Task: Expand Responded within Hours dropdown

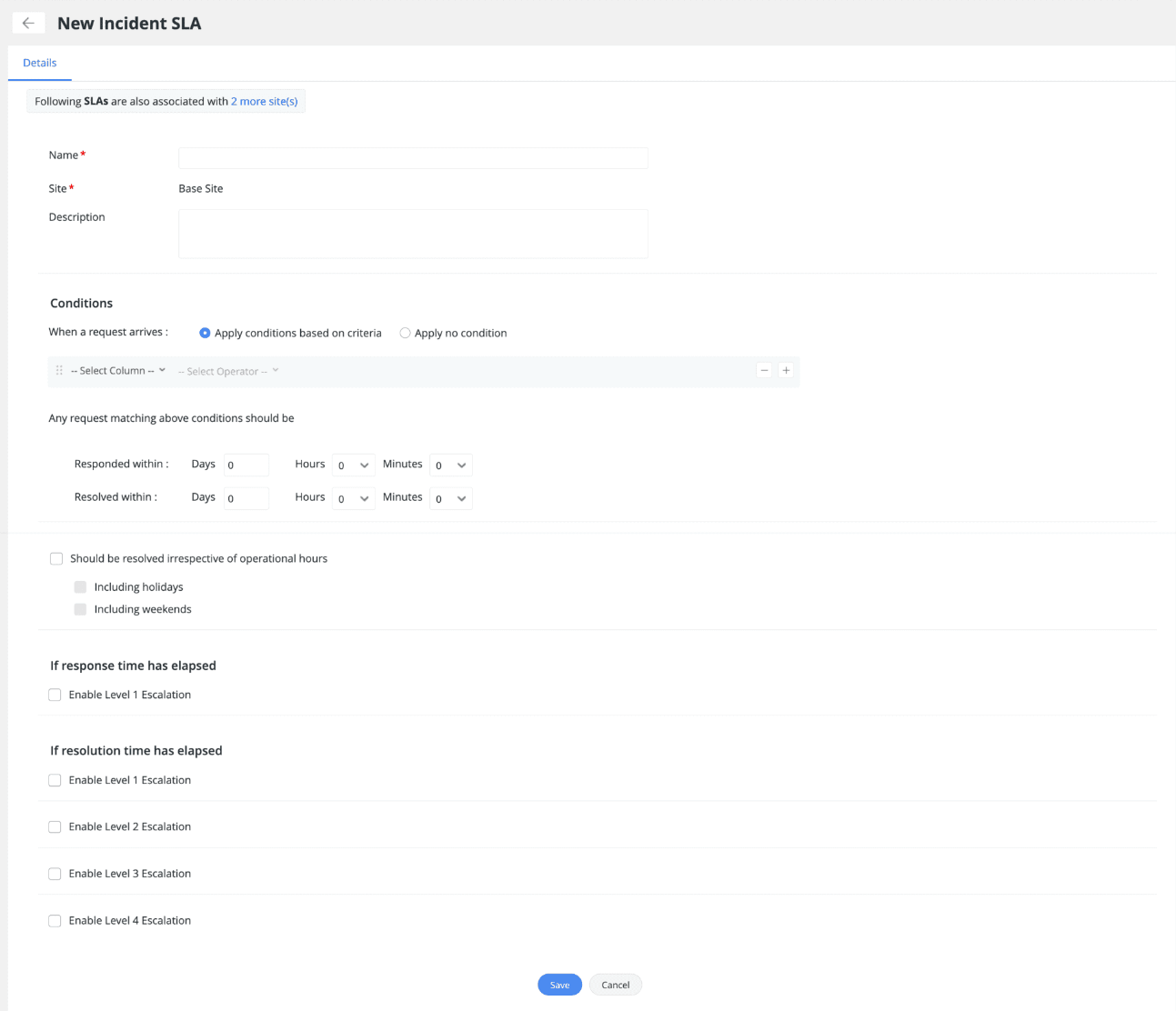Action: point(353,465)
